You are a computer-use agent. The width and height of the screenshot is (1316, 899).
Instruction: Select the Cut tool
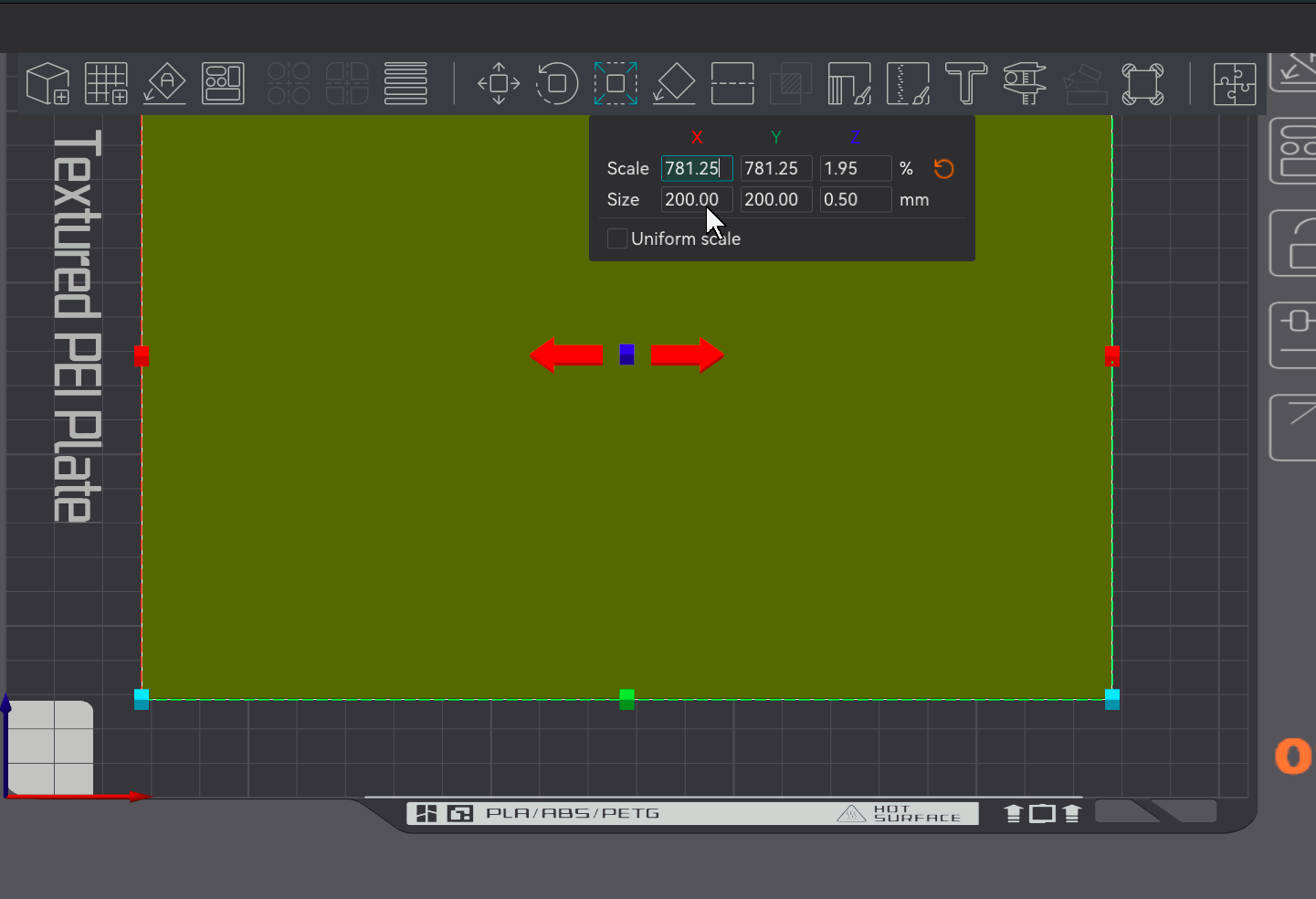(732, 83)
